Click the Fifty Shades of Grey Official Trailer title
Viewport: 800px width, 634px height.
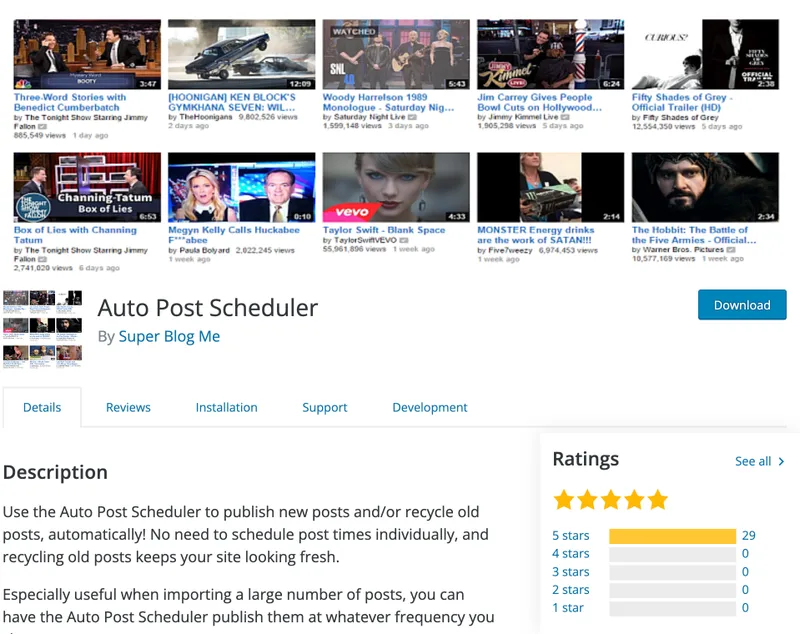(682, 102)
